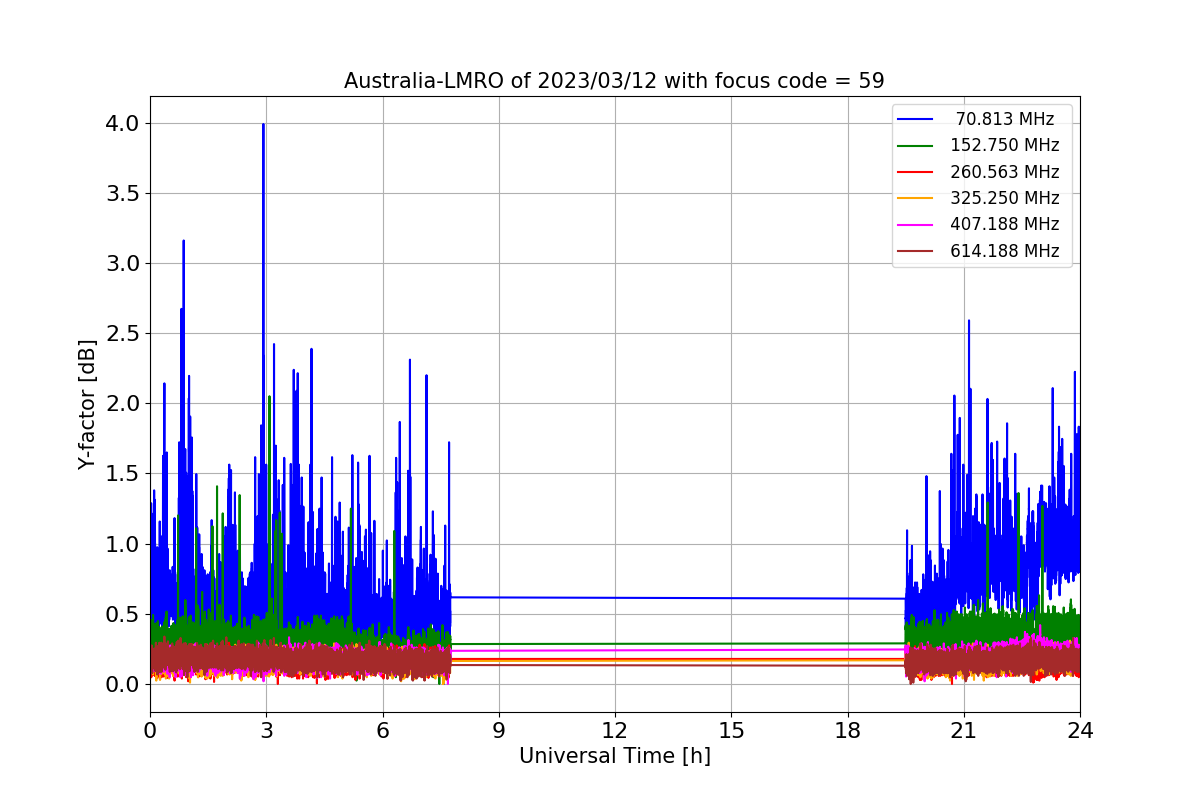1200x800 pixels.
Task: Select the 70.813 MHz legend label
Action: [x=1005, y=119]
